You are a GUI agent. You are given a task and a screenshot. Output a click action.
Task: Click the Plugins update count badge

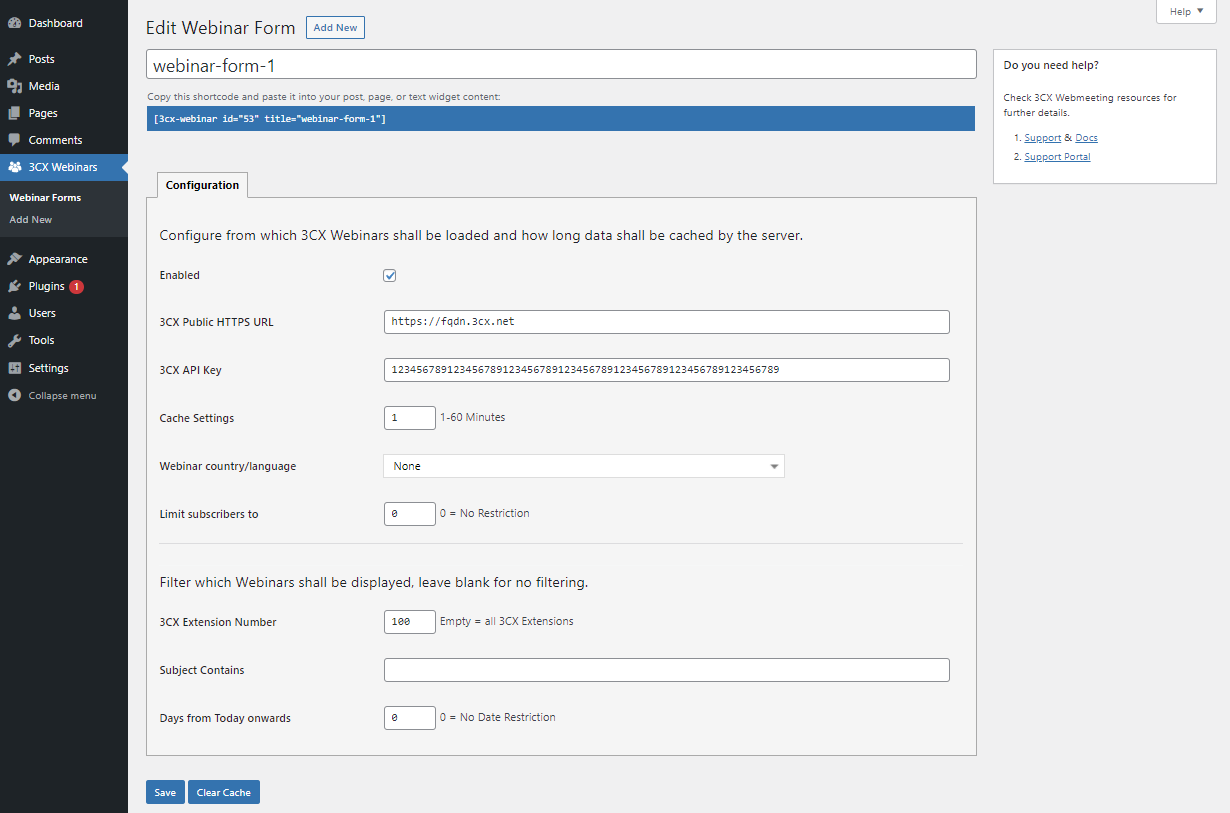click(x=76, y=286)
